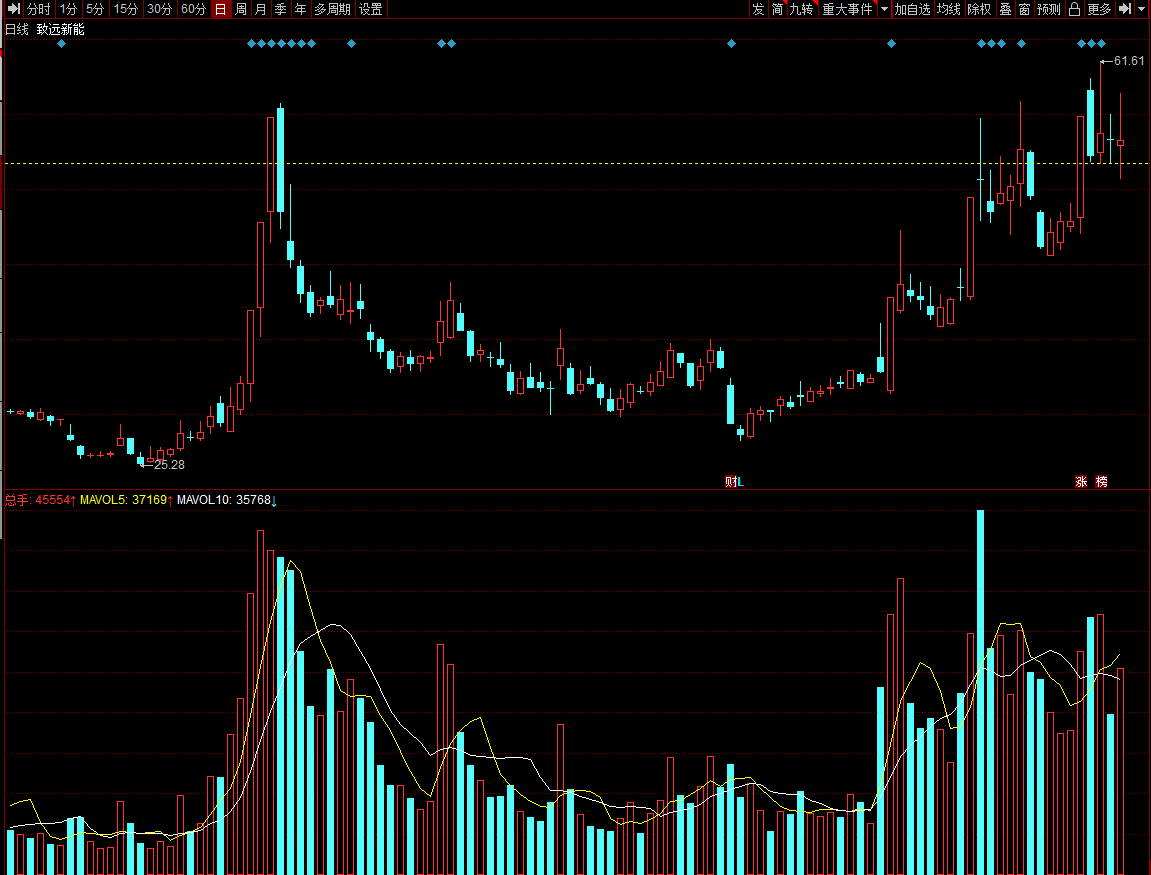Click 加自选 to add to watchlist

coord(912,9)
